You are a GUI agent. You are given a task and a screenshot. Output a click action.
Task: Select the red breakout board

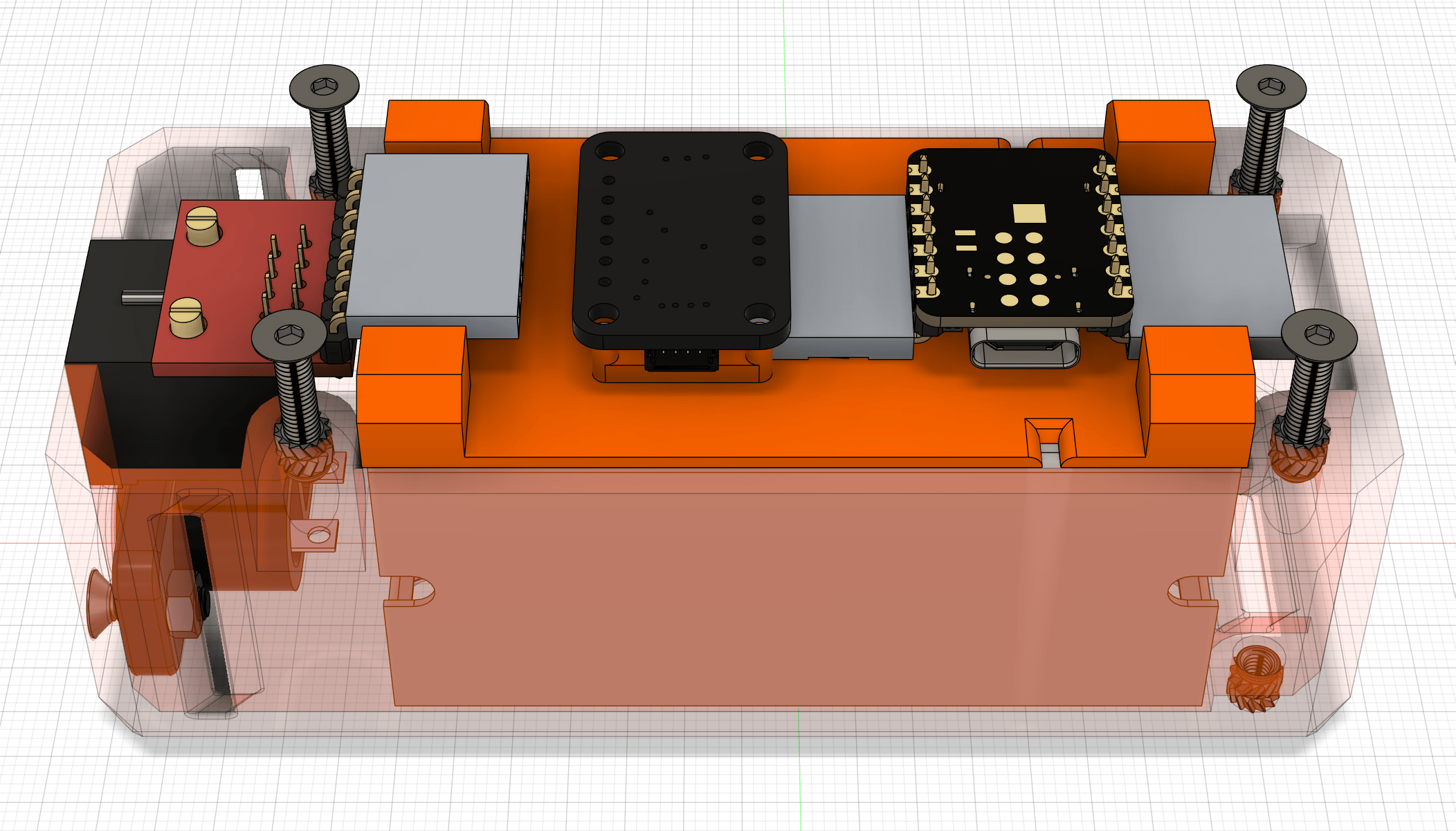242,277
